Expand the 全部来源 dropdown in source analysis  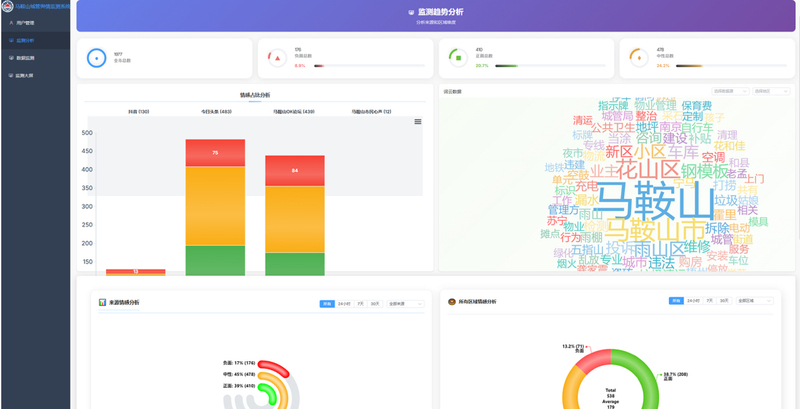(x=406, y=304)
